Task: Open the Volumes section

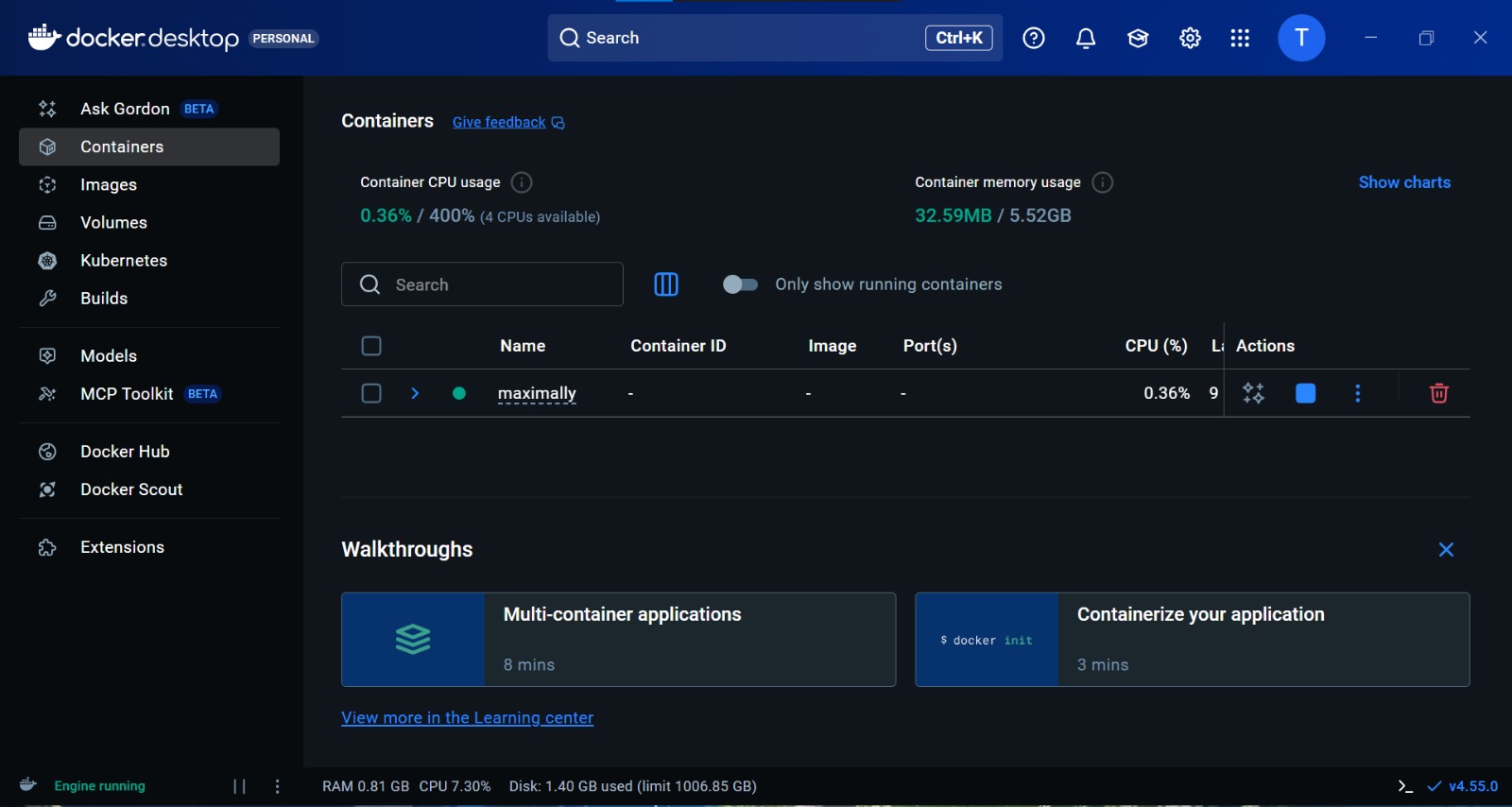Action: click(149, 222)
